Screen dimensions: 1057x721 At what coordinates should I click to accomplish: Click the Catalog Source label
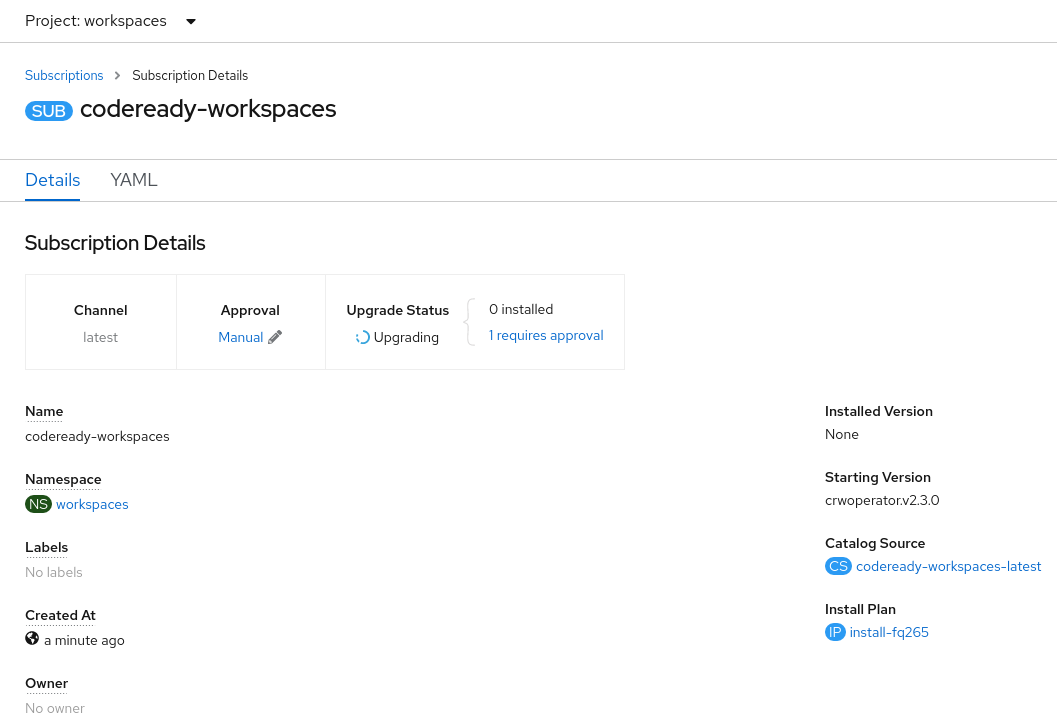pos(875,543)
